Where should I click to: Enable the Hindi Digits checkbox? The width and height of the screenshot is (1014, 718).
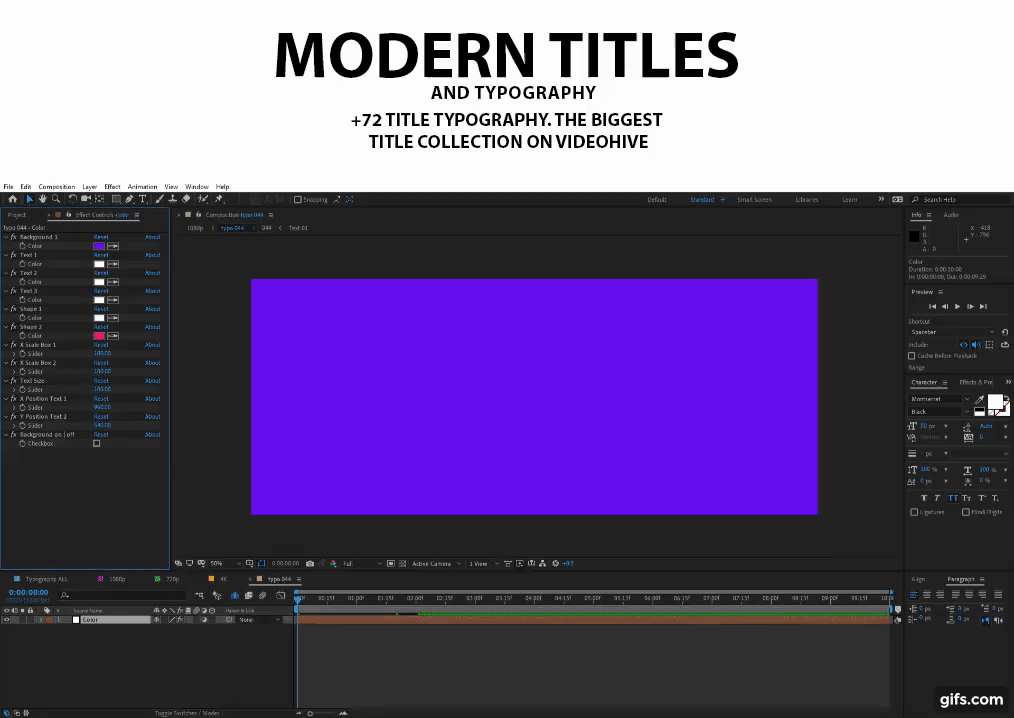[965, 512]
